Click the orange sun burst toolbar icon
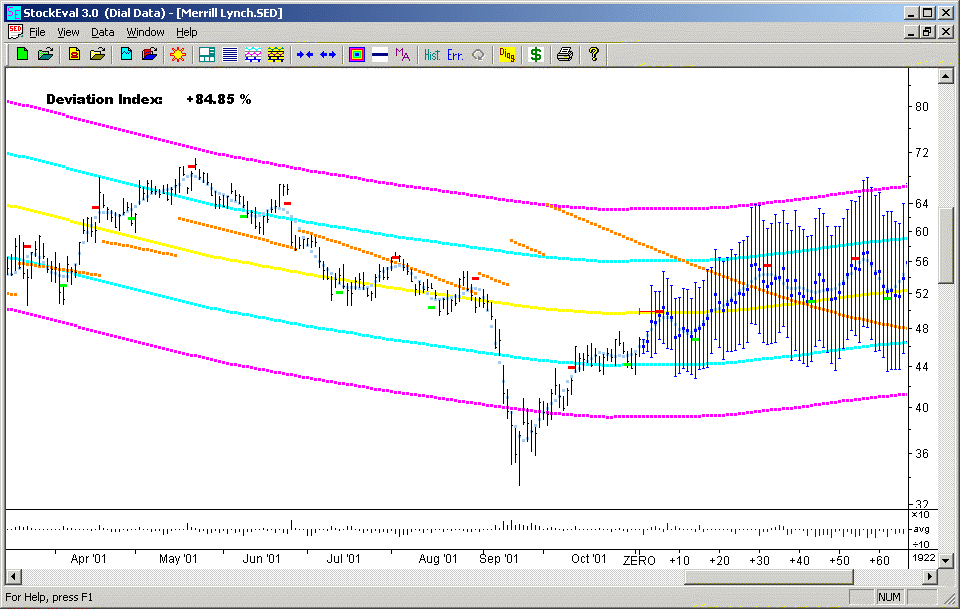Viewport: 960px width, 609px height. (x=178, y=54)
